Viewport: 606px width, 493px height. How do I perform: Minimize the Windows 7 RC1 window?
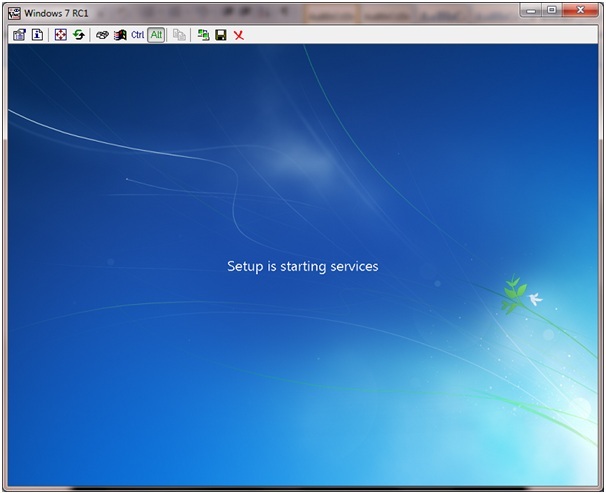(x=531, y=10)
